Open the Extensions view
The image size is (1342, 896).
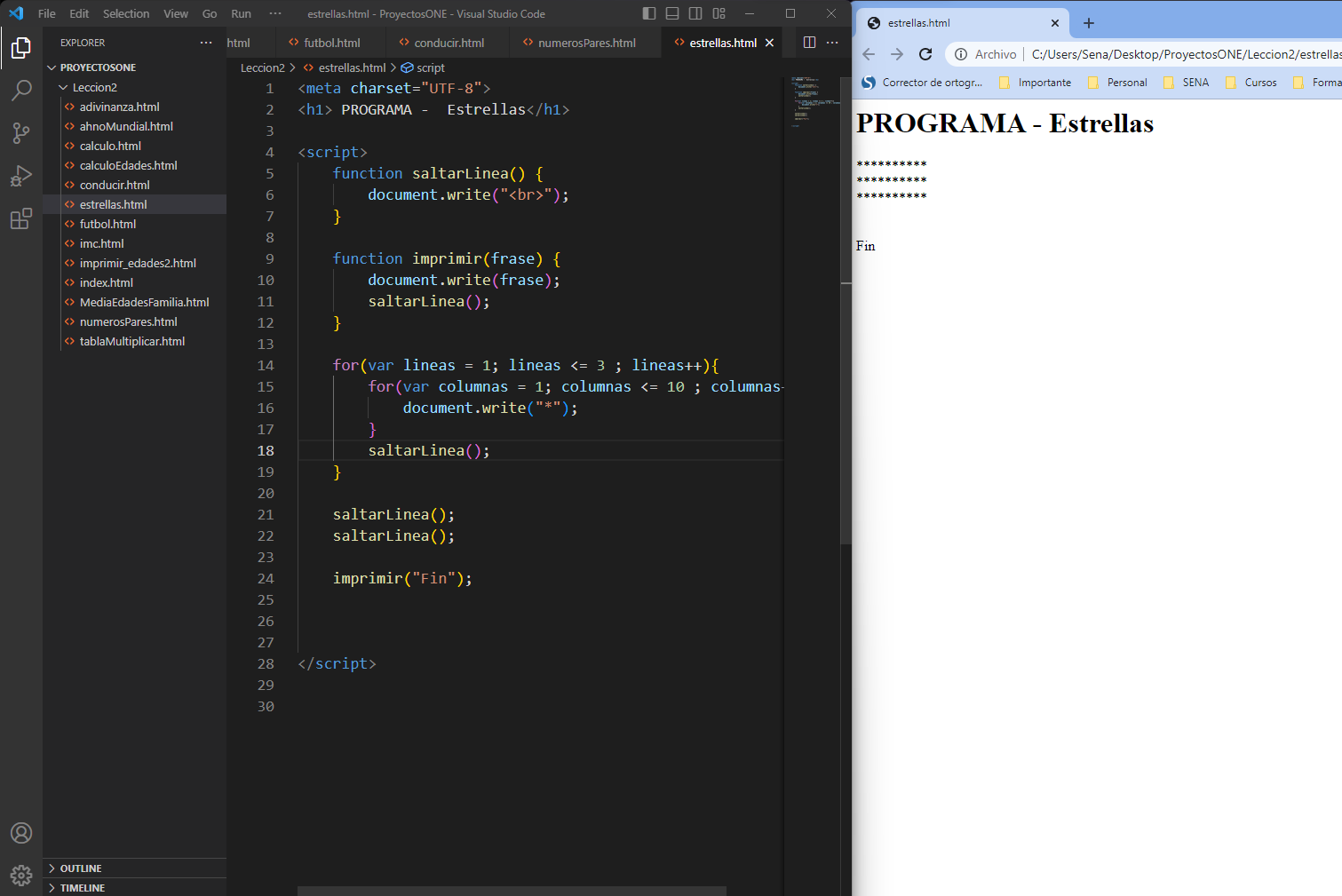pyautogui.click(x=21, y=218)
